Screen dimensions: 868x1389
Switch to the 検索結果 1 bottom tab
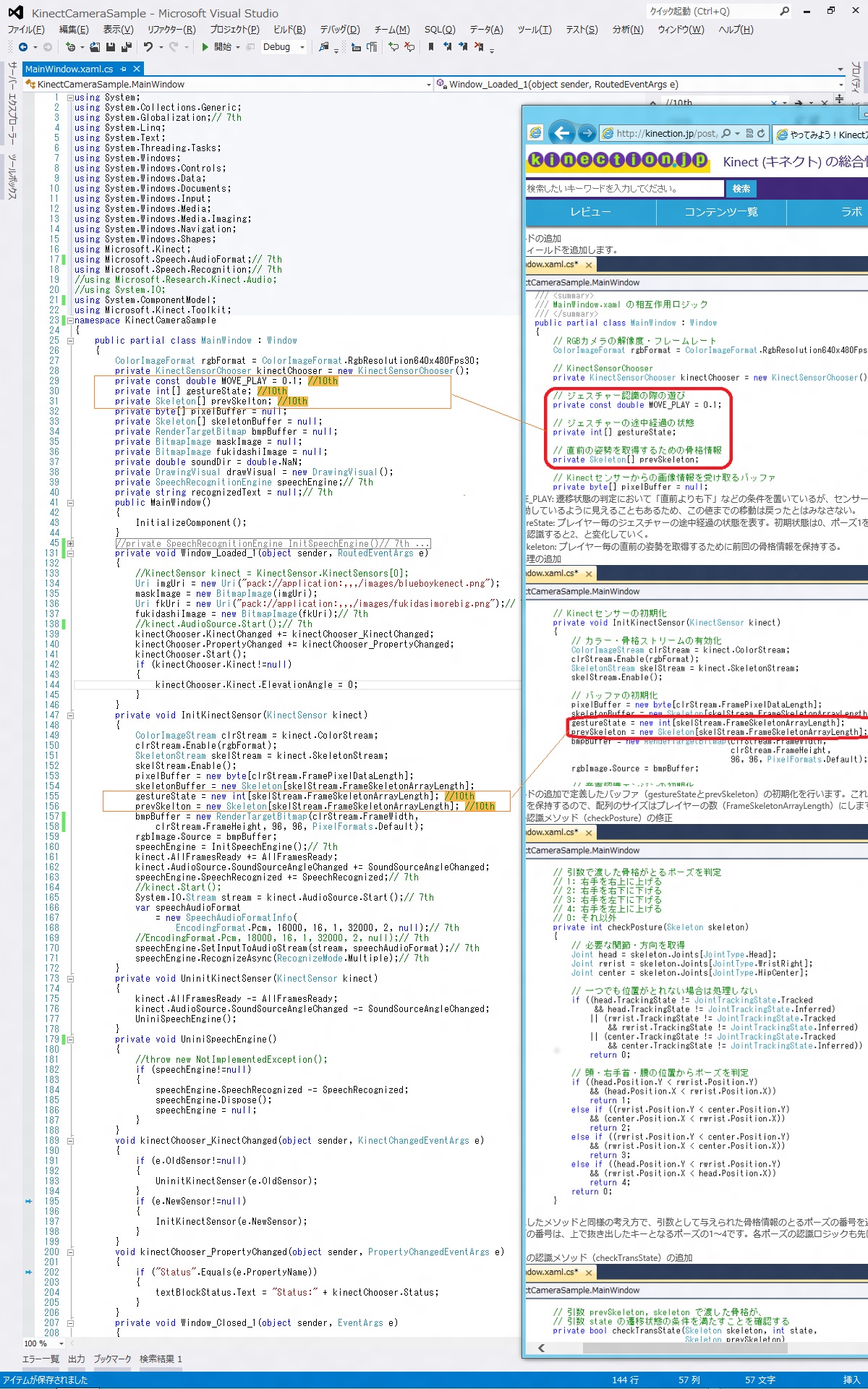tap(161, 1359)
